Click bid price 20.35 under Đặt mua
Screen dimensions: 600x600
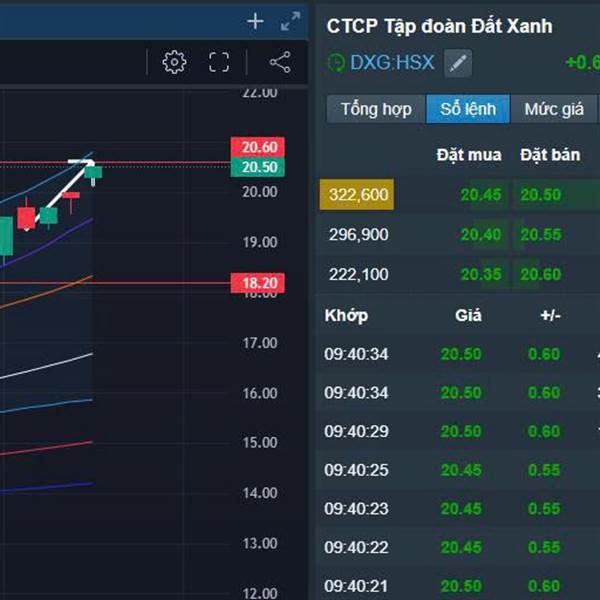point(481,274)
